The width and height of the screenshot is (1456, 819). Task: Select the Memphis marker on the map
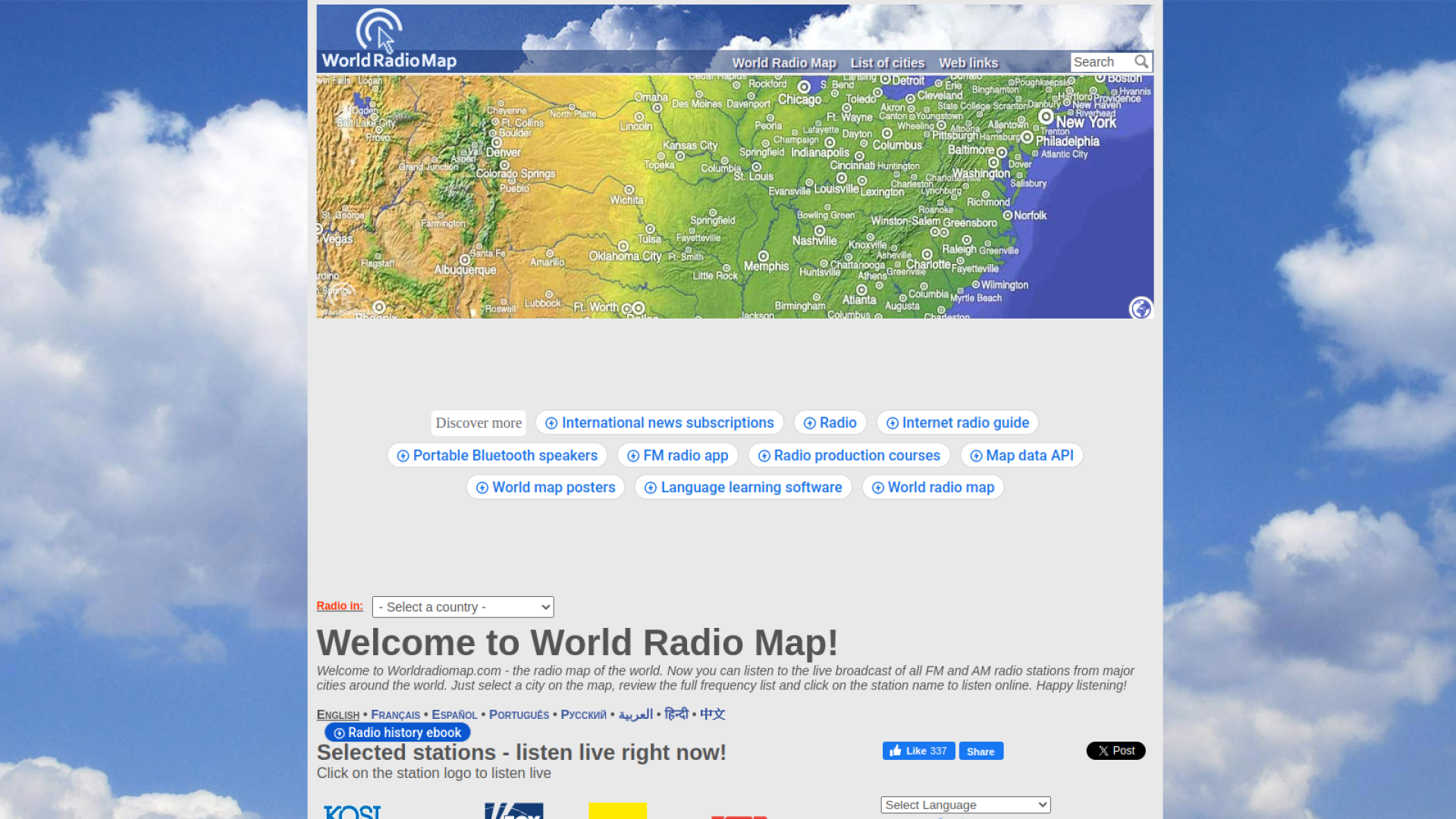pos(763,258)
